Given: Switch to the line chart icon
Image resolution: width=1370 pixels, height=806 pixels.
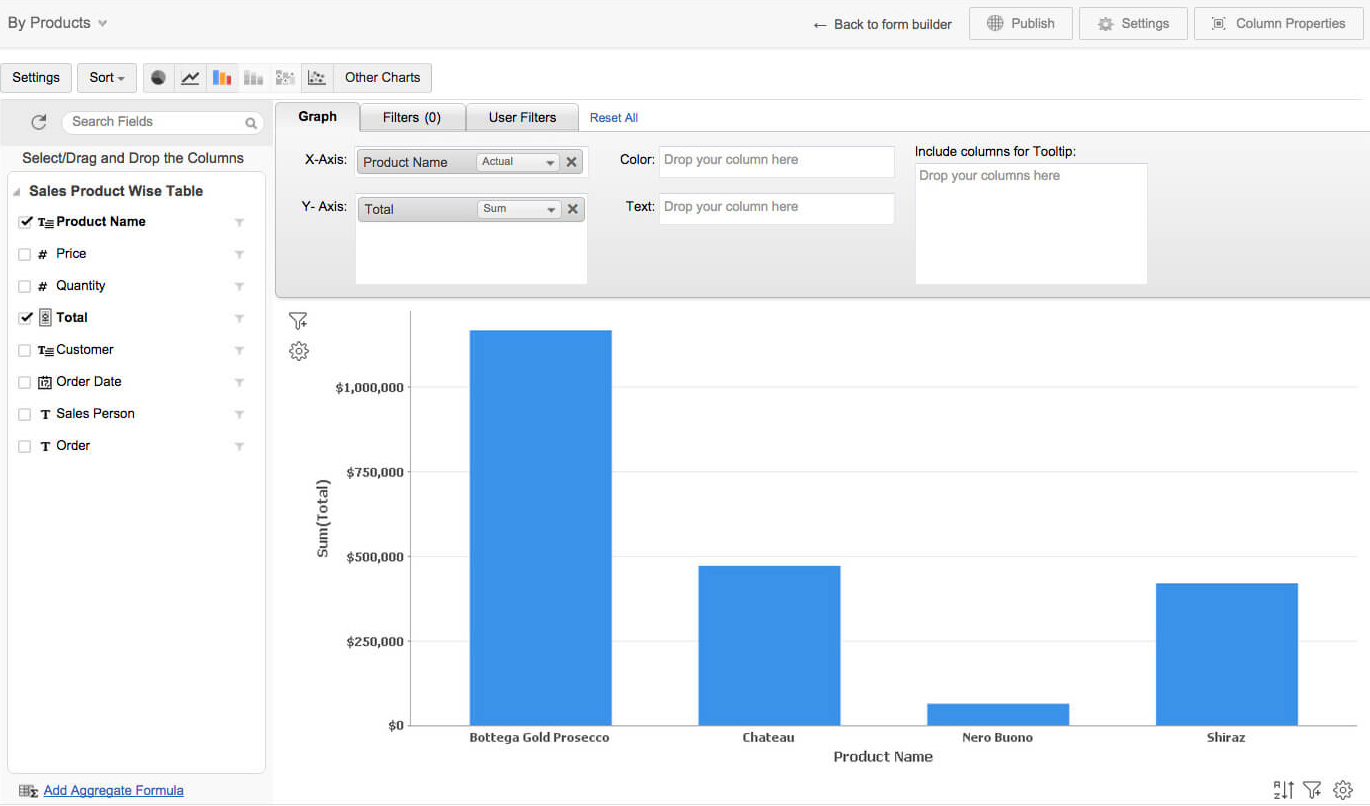Looking at the screenshot, I should click(x=190, y=77).
